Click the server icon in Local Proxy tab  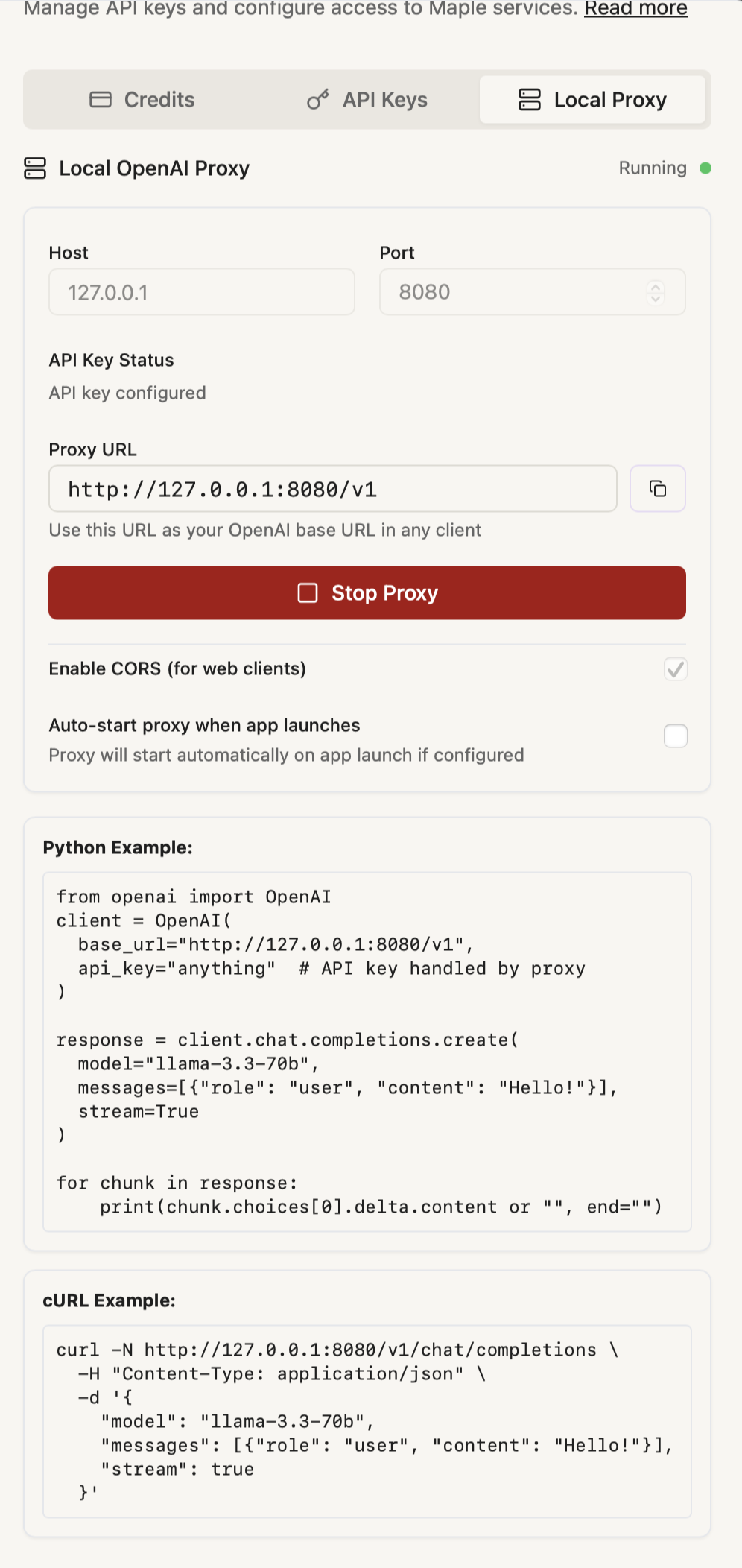tap(530, 100)
